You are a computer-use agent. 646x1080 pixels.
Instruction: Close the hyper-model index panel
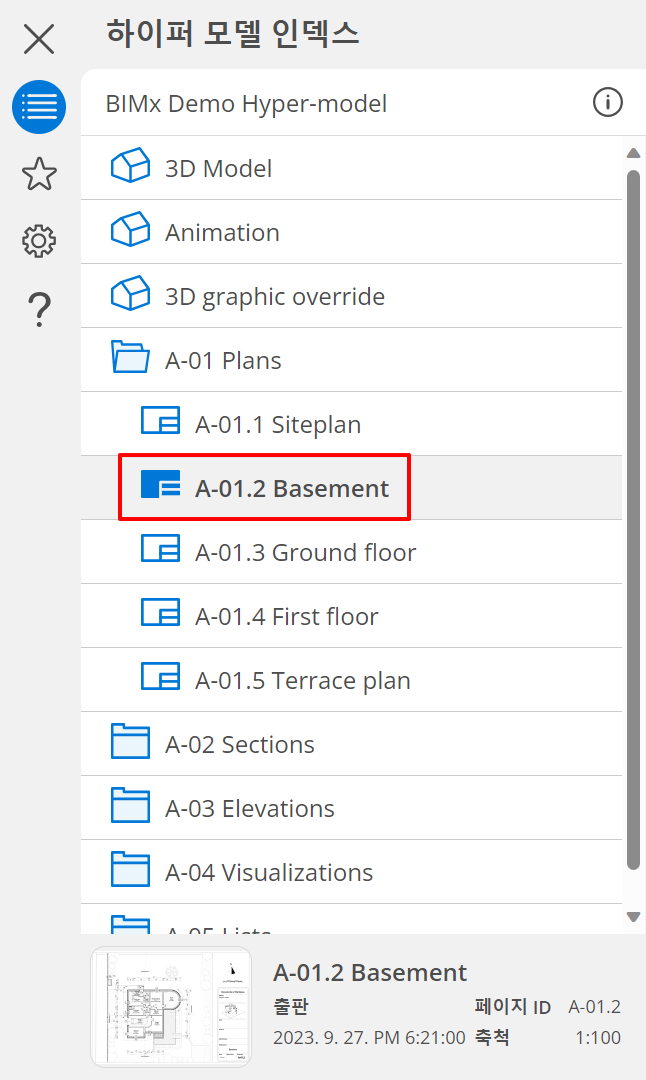(x=39, y=39)
